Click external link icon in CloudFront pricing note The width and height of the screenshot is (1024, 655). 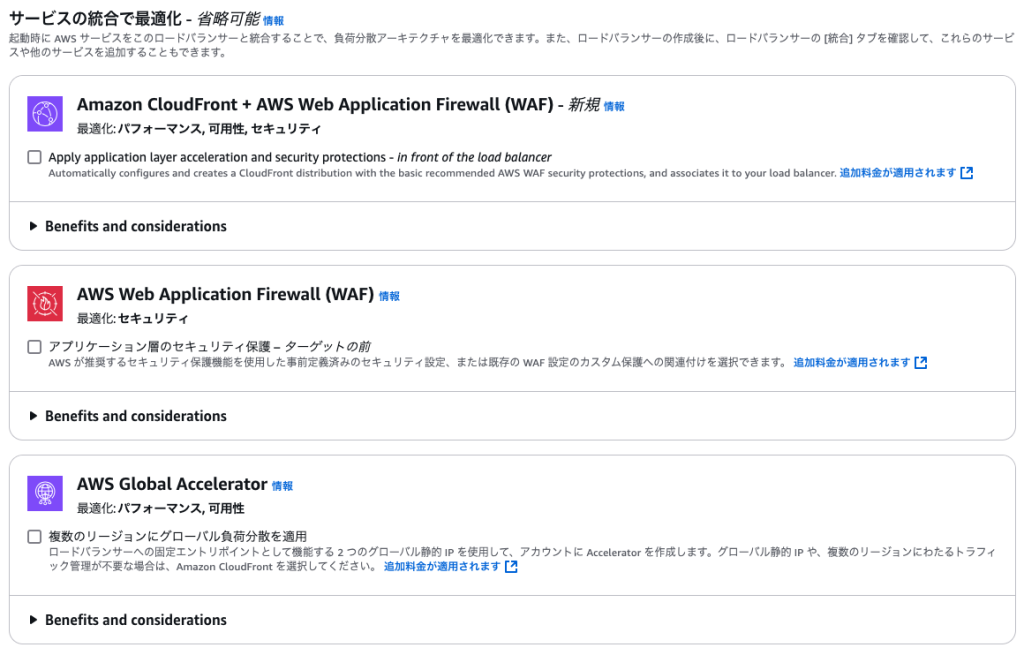(967, 173)
